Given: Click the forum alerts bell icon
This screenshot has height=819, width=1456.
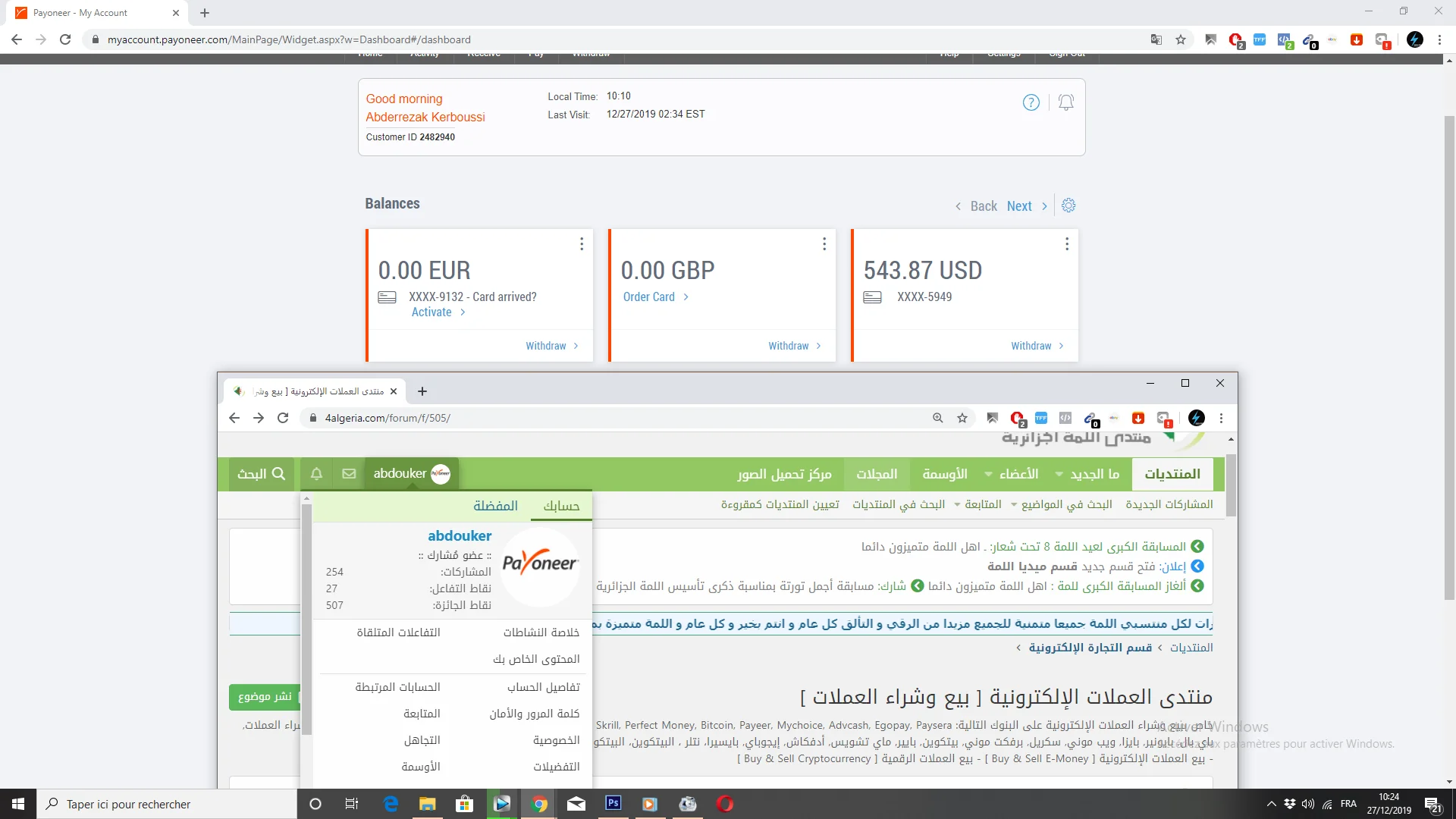Looking at the screenshot, I should coord(317,474).
